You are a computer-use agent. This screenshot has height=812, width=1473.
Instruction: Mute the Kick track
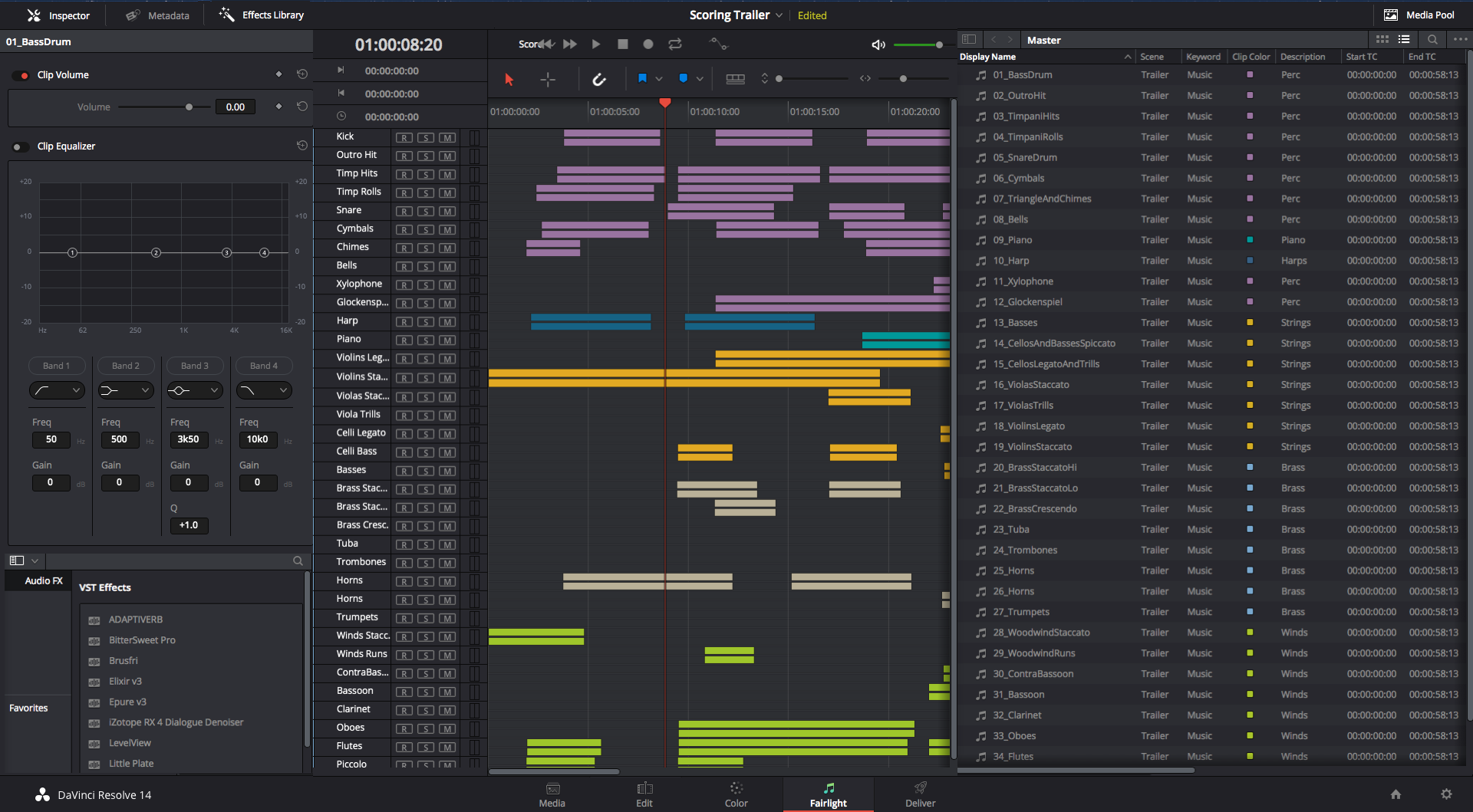447,137
